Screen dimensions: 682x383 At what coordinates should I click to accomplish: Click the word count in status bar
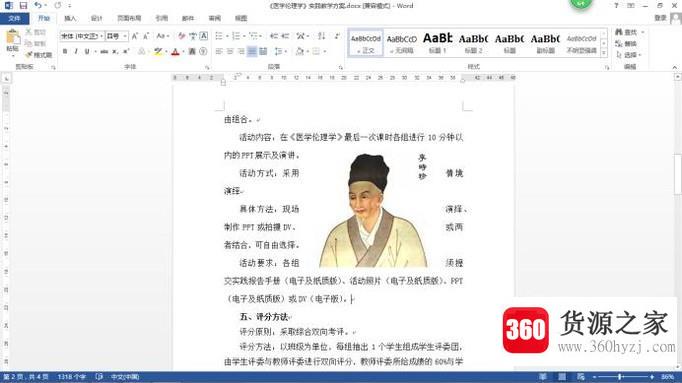[71, 377]
